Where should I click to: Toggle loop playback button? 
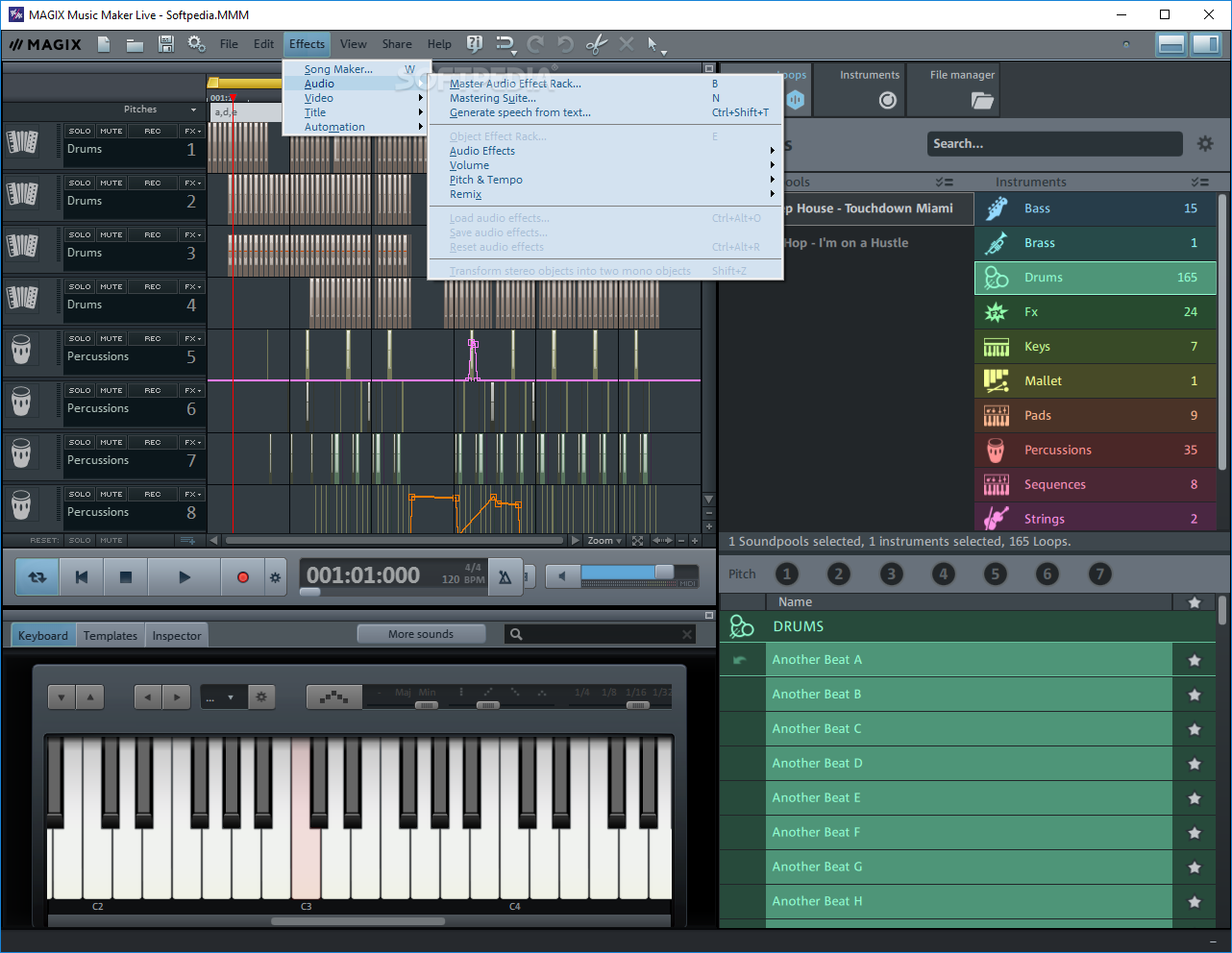(x=37, y=577)
